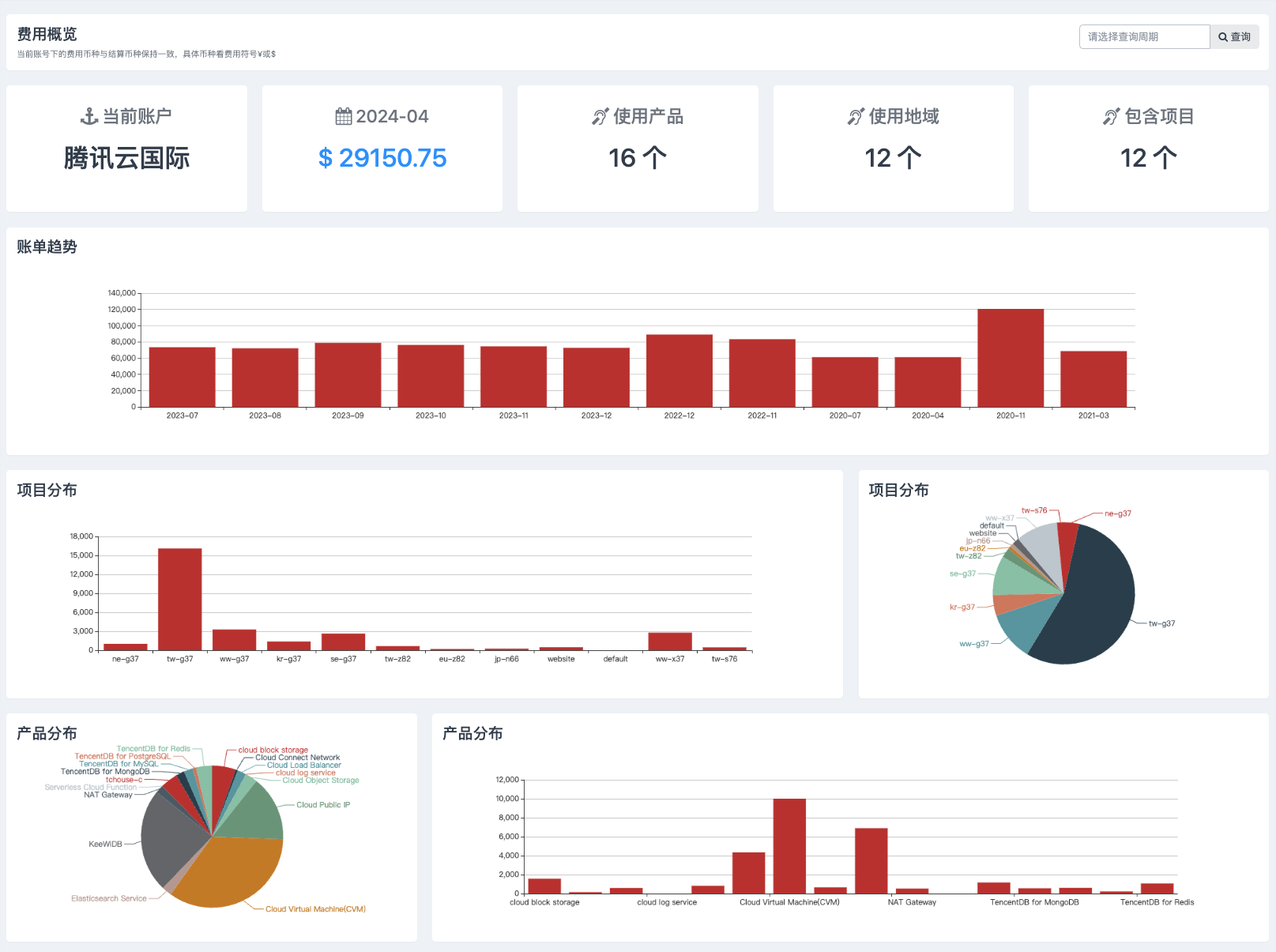
Task: Click the red ne-g37 pie slice
Action: click(1067, 545)
